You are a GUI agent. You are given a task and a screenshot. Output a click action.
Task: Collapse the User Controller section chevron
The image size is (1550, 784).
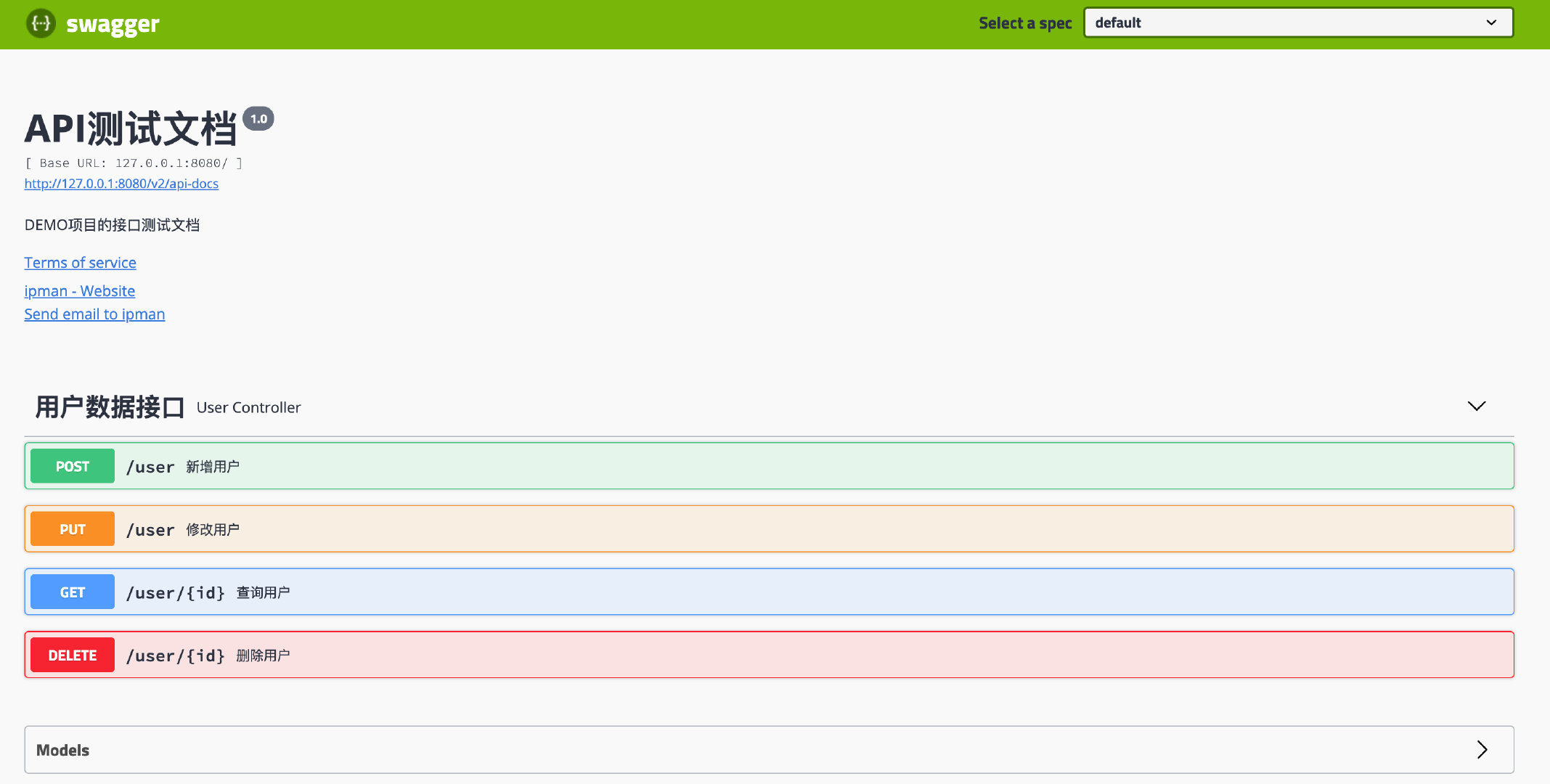(x=1476, y=406)
